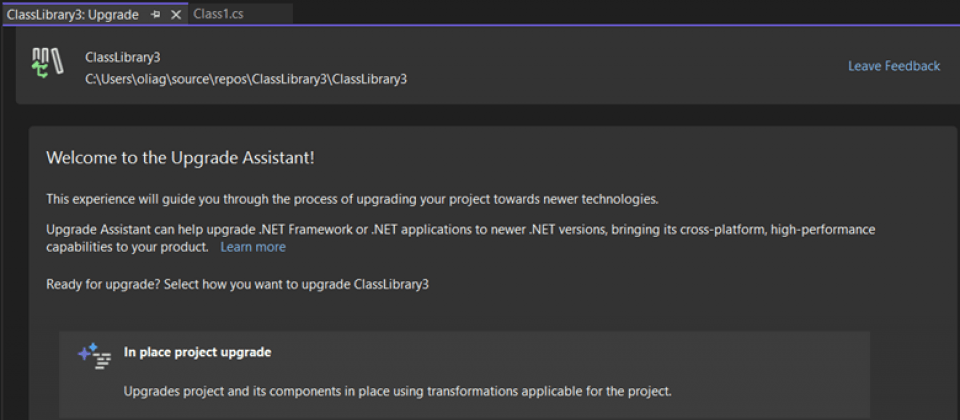Click the sparkle icon beside In place project upgrade

pos(95,357)
